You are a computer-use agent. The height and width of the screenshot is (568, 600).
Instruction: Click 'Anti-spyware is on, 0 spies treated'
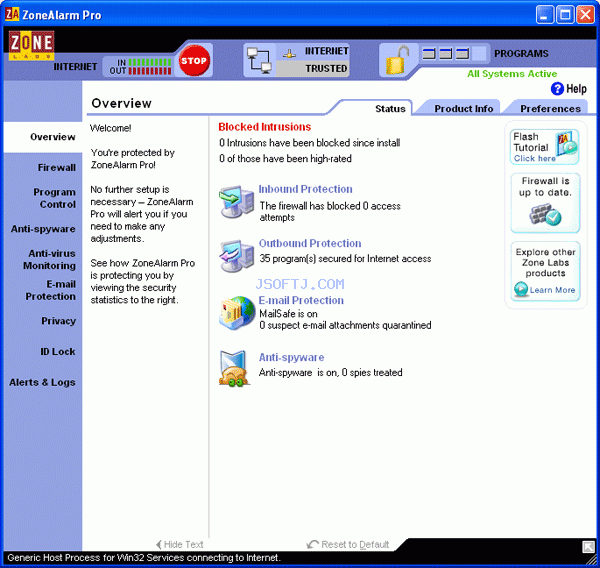331,372
